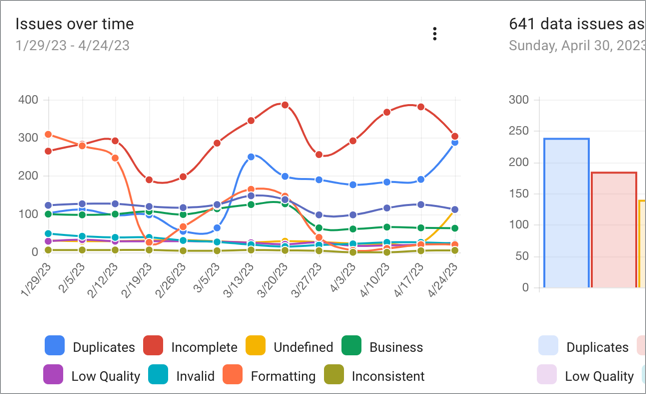Toggle the Undefined series legend item
Viewport: 646px width, 394px height.
coord(290,346)
